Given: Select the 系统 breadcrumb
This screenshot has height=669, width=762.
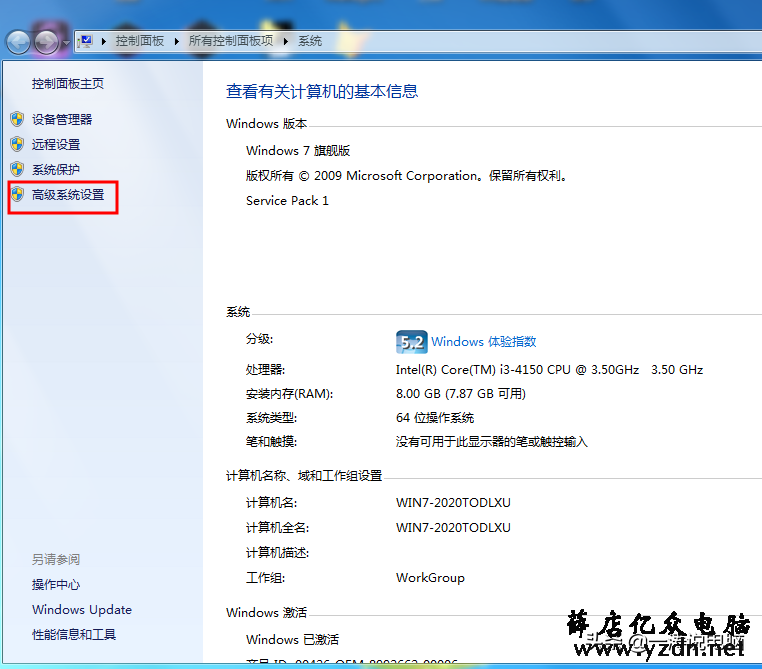Looking at the screenshot, I should click(310, 41).
